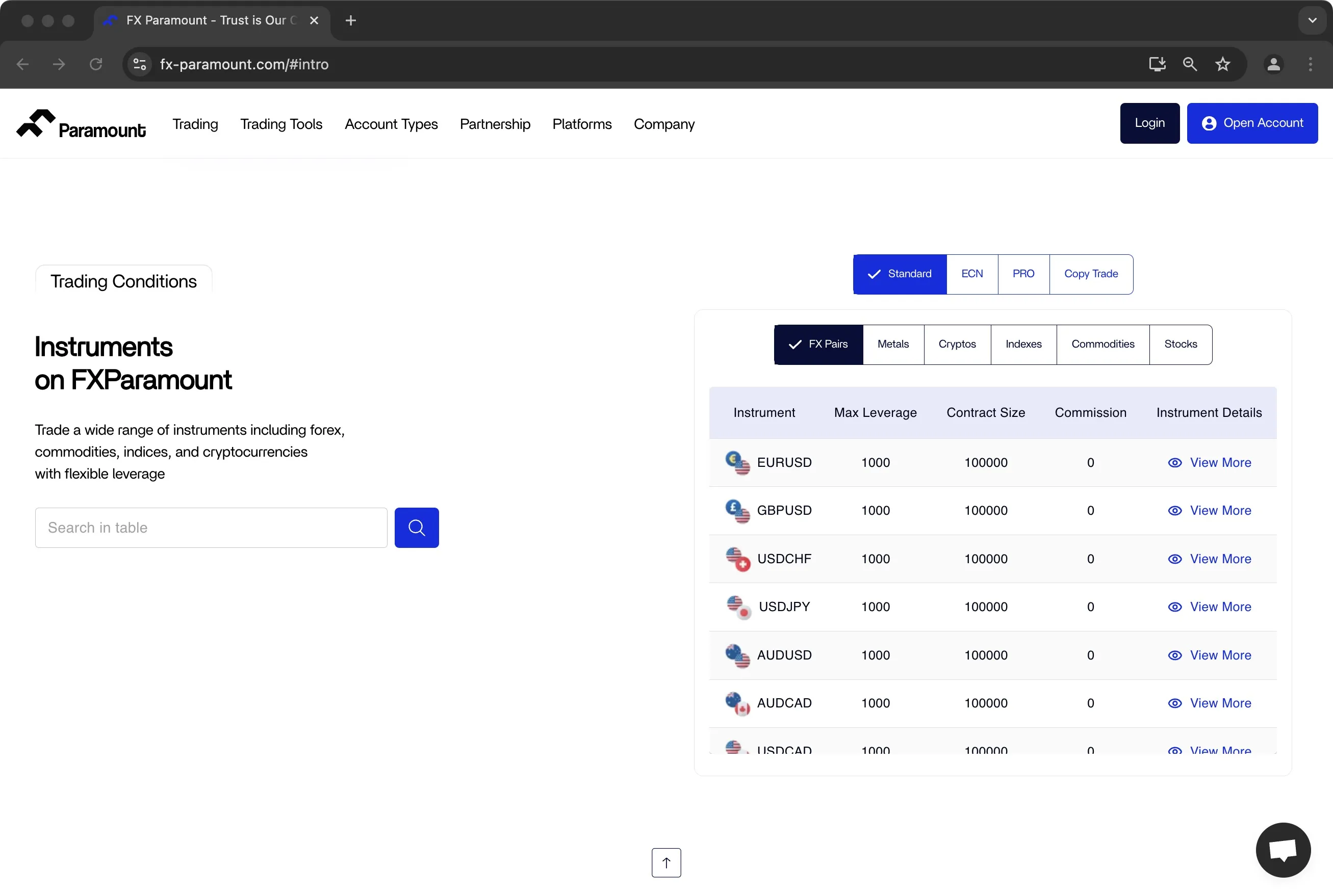Image resolution: width=1333 pixels, height=896 pixels.
Task: Switch to the Cryptos instruments tab
Action: pyautogui.click(x=957, y=344)
